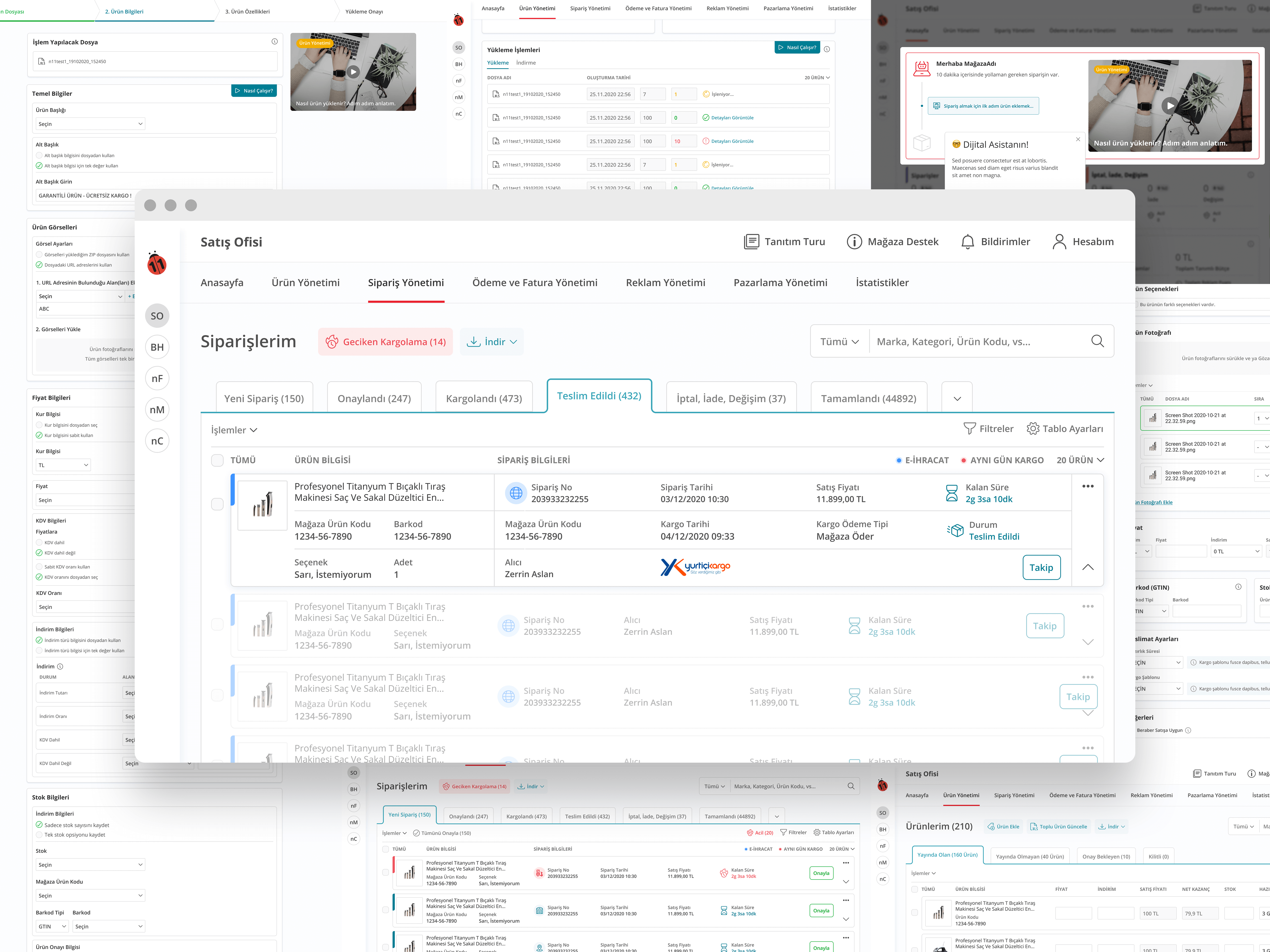Click Takip button in expanded first order
Viewport: 1270px width, 952px height.
coord(1041,567)
